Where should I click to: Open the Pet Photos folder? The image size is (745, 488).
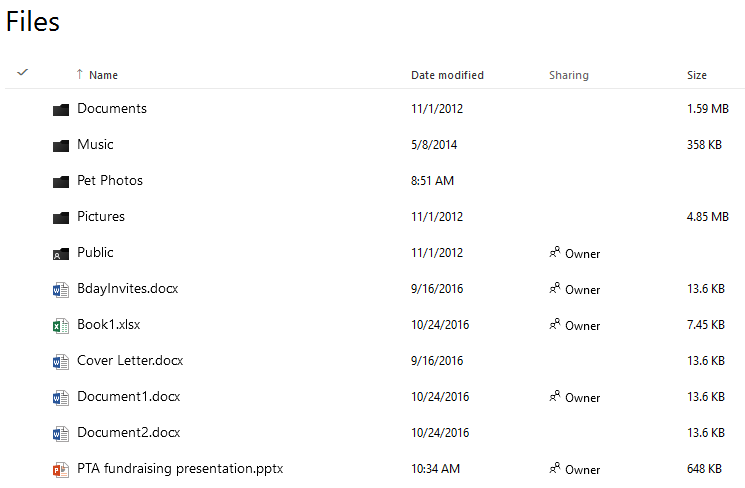pos(110,181)
